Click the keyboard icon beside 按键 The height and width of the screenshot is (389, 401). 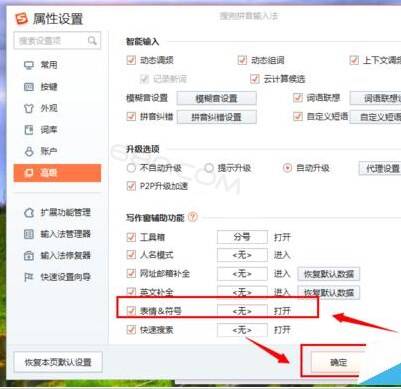(29, 87)
